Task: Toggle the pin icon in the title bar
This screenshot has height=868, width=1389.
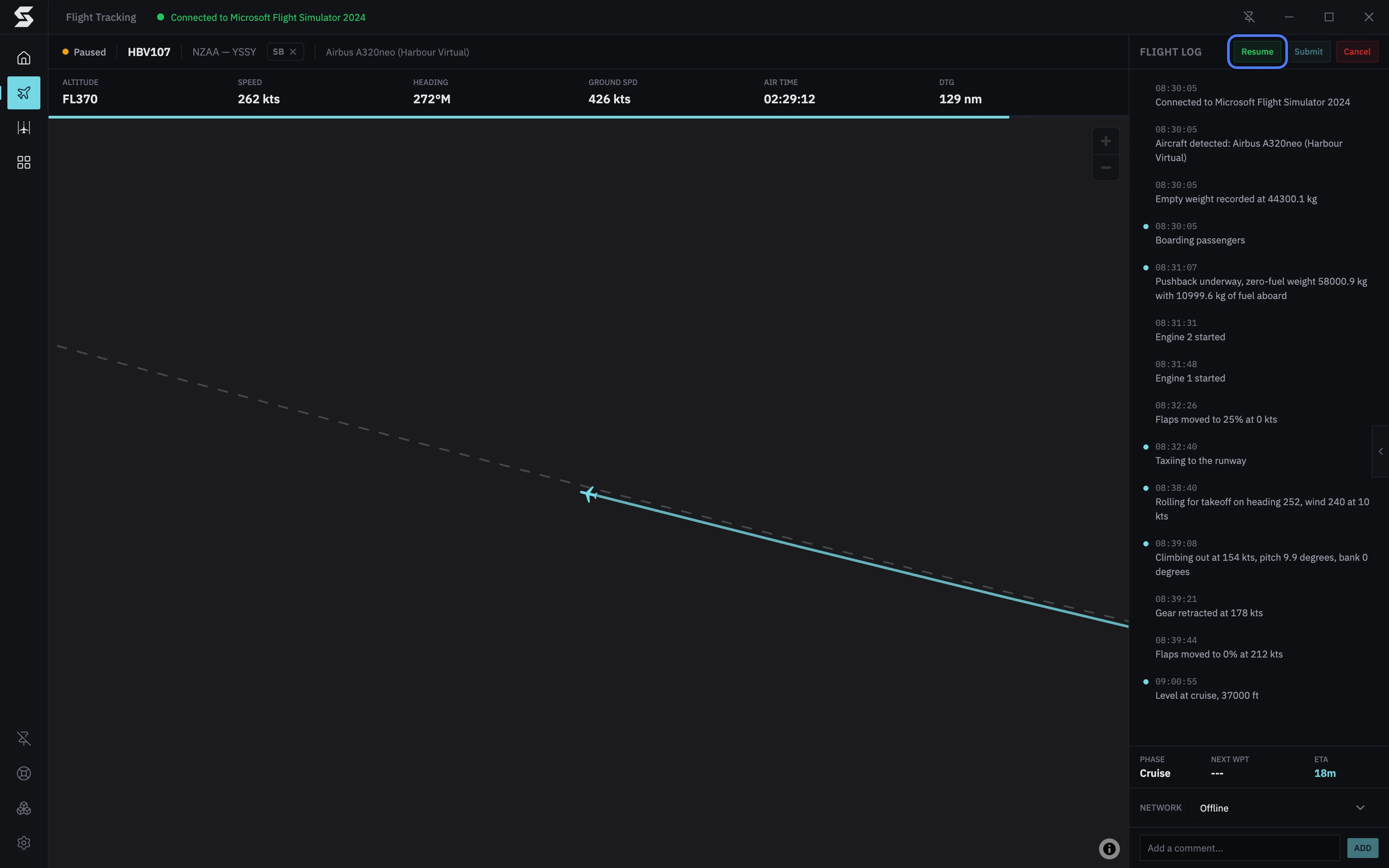Action: [x=1249, y=17]
